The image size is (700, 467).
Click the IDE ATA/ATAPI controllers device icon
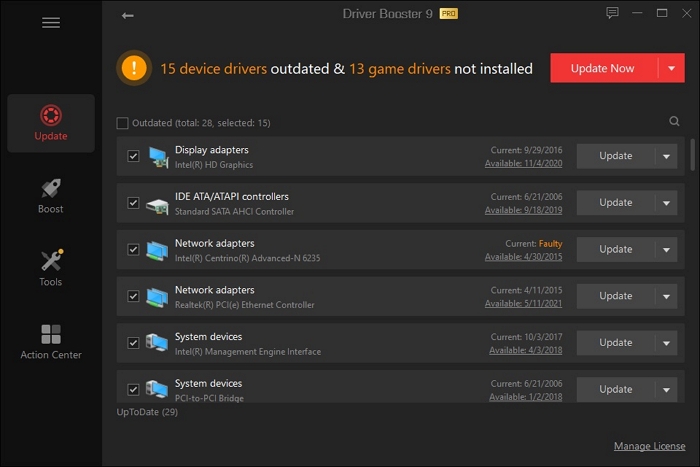pyautogui.click(x=158, y=206)
